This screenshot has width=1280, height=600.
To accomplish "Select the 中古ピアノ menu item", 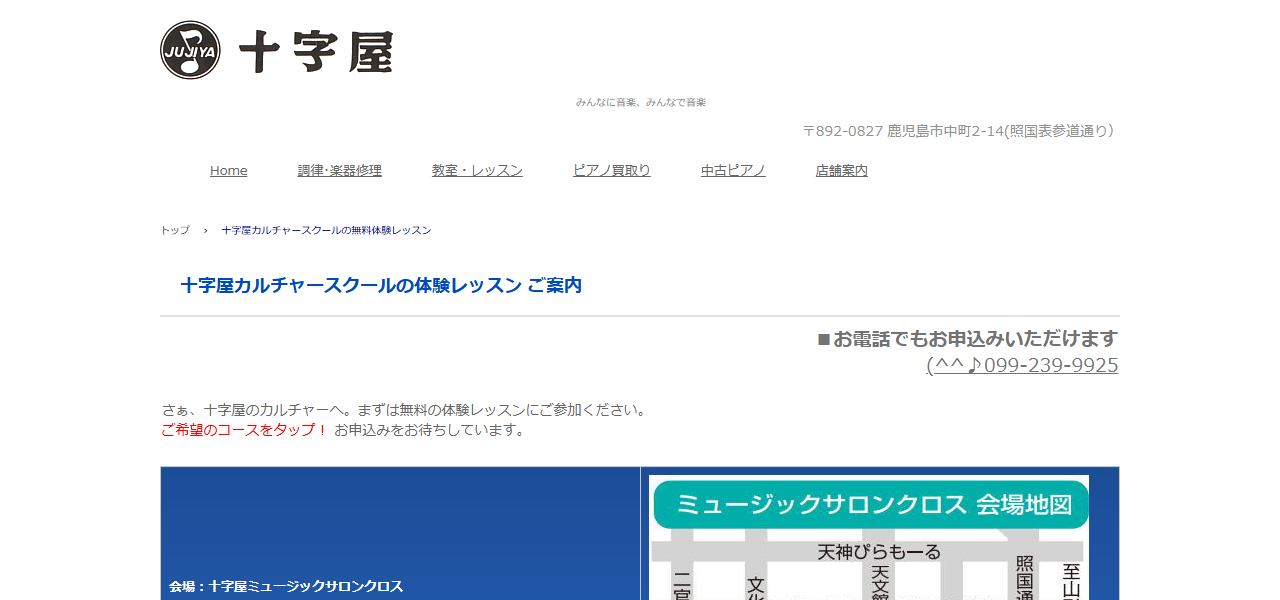I will [733, 171].
